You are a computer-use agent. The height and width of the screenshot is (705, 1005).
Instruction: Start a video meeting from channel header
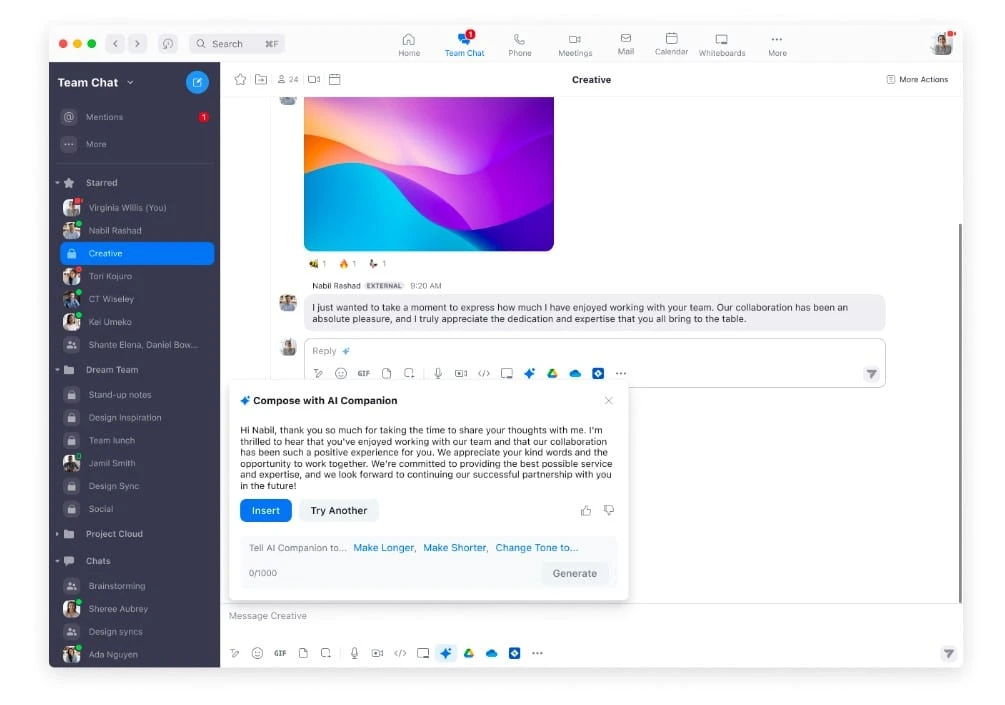tap(314, 79)
